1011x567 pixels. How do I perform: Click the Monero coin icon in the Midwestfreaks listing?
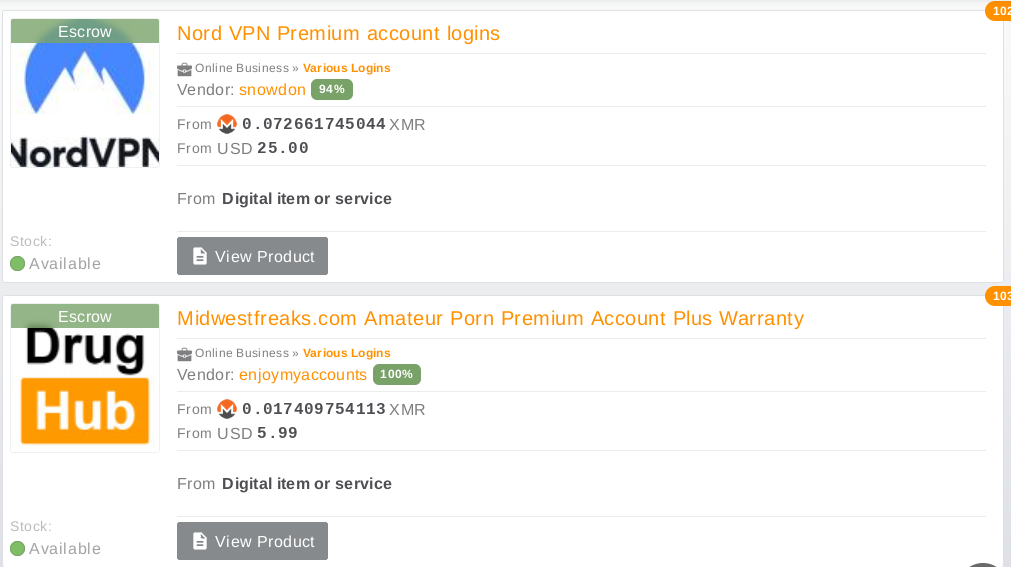pos(227,409)
